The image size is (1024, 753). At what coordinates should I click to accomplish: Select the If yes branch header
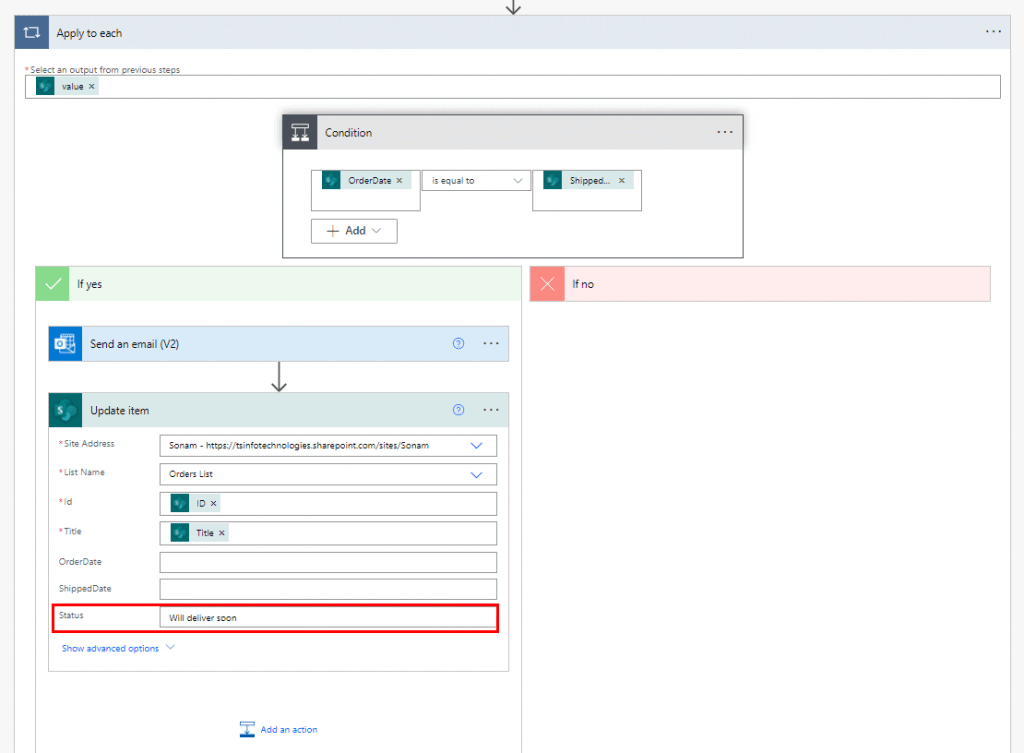point(279,283)
